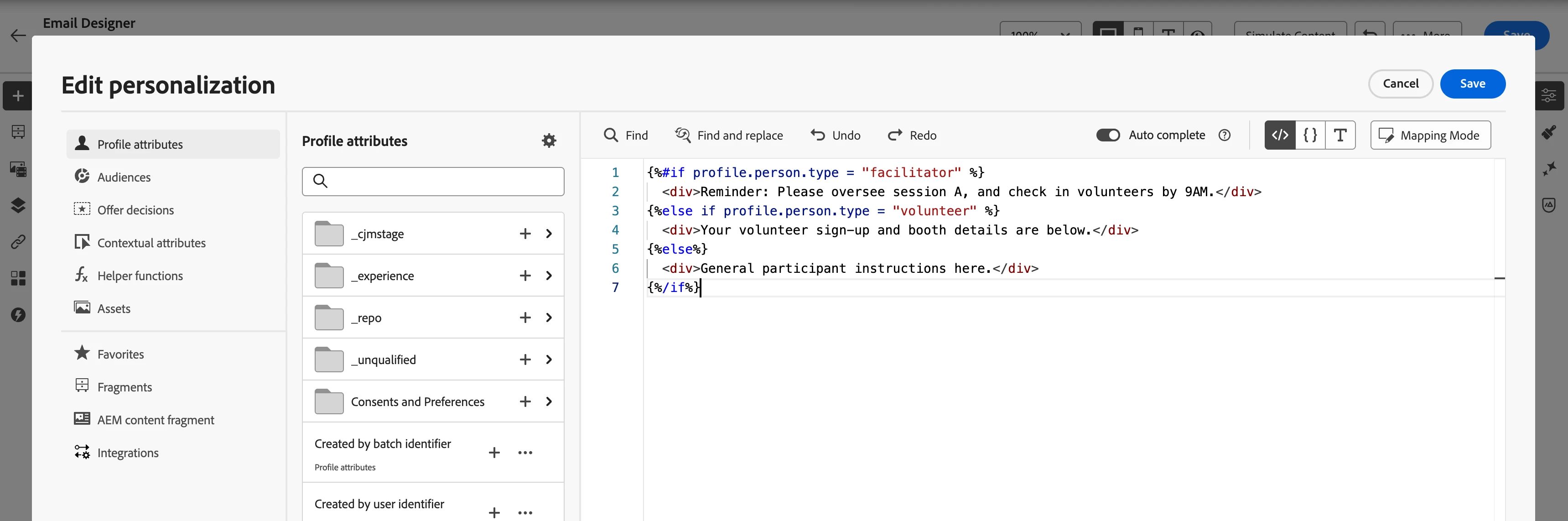Click the Profile attributes settings gear icon
1568x521 pixels.
pos(548,141)
